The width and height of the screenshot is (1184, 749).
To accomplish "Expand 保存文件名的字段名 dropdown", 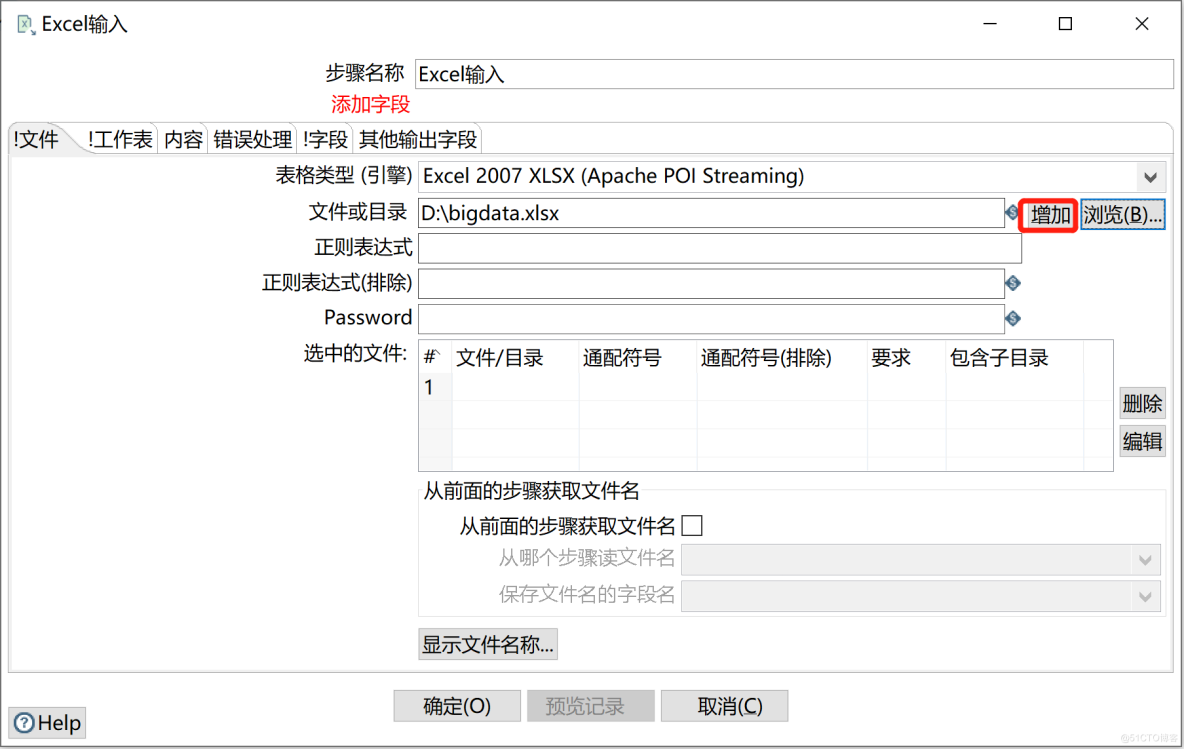I will coord(1145,596).
